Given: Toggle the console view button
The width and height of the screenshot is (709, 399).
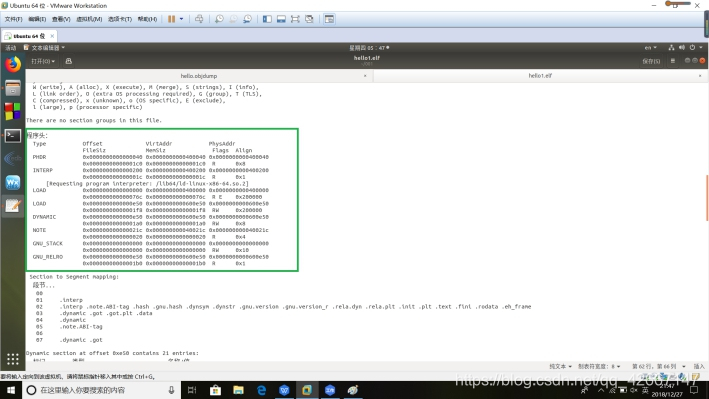Looking at the screenshot, I should (x=329, y=19).
